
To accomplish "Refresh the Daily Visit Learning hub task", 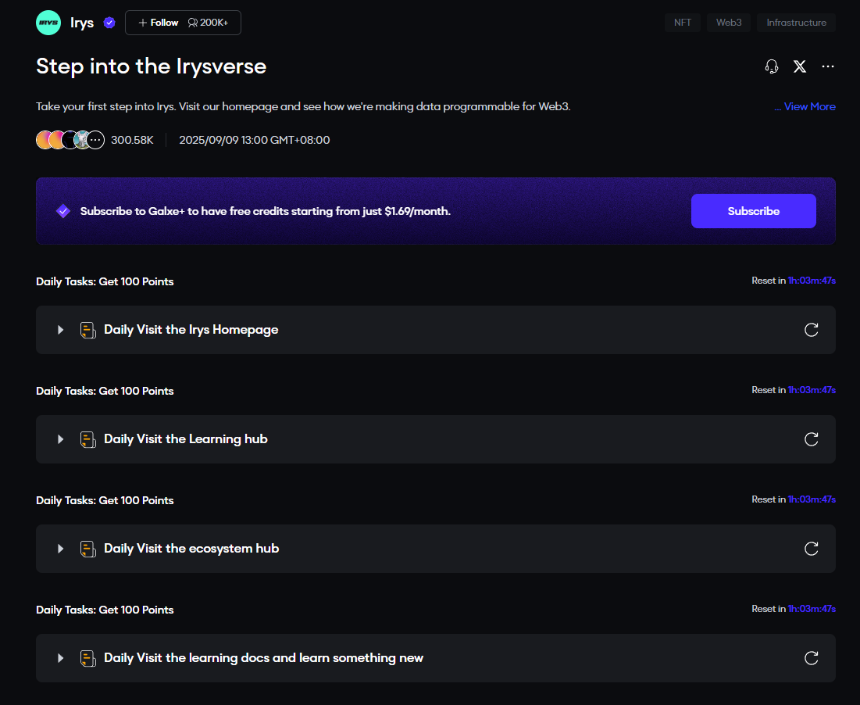I will (811, 439).
